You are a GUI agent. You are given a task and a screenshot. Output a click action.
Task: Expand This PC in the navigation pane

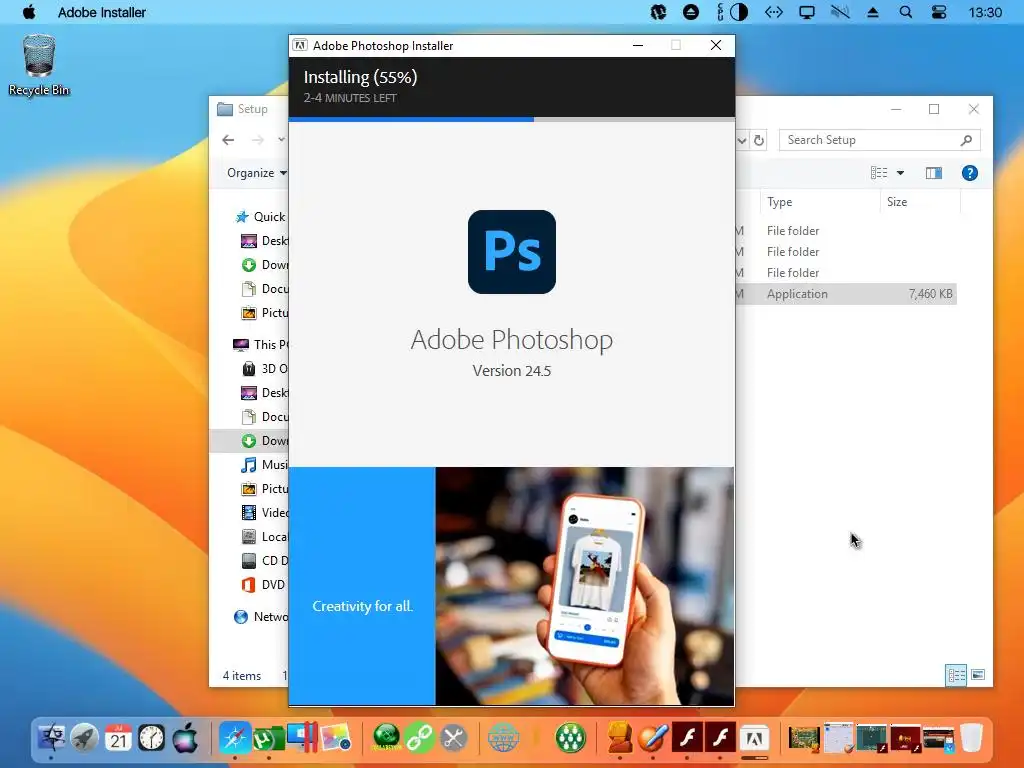[x=261, y=344]
